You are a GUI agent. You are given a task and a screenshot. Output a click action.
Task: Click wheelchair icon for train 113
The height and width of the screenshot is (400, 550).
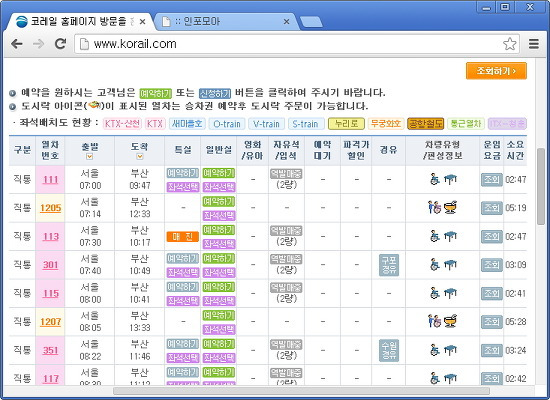435,236
